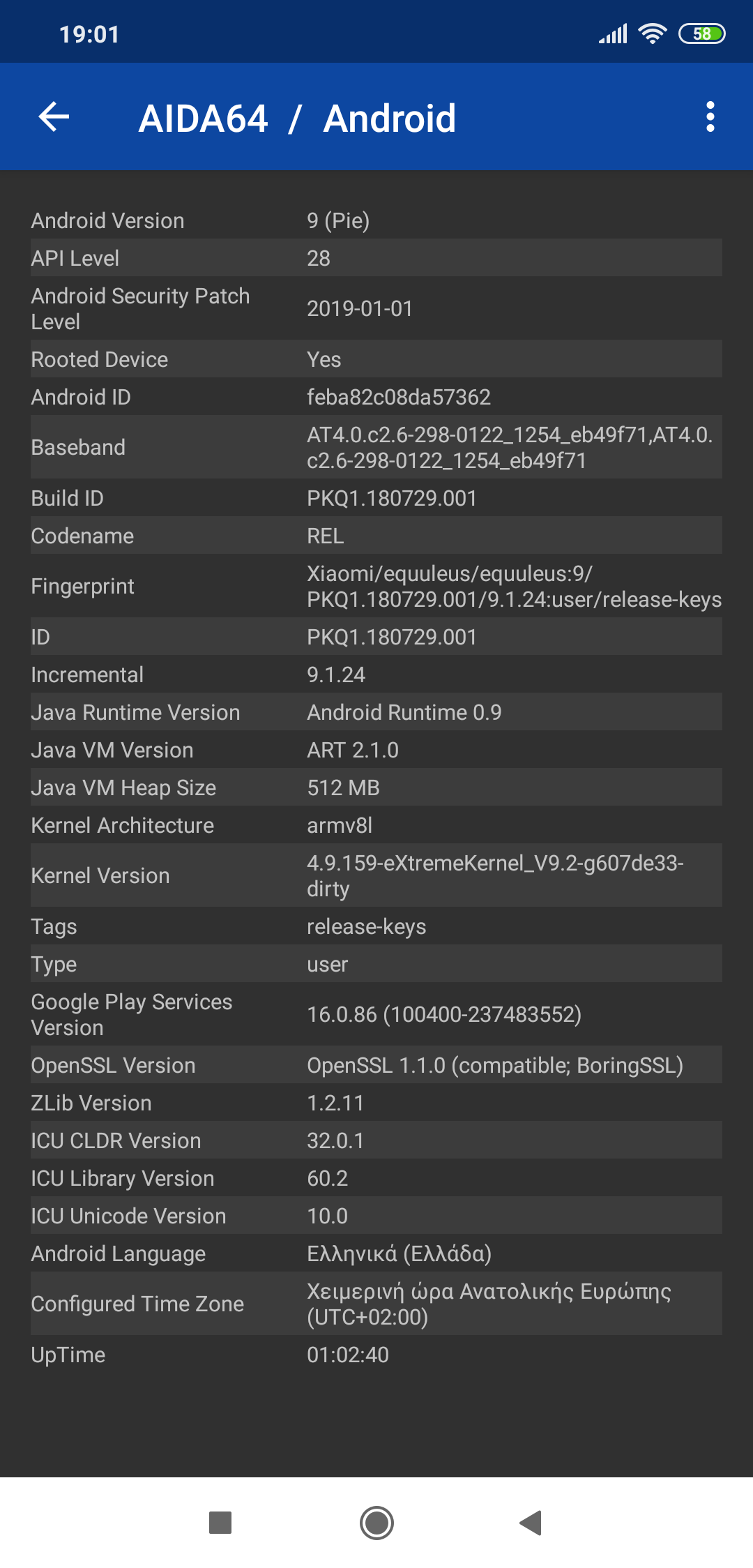Open the three-dot overflow menu
The height and width of the screenshot is (1568, 753).
[x=710, y=116]
